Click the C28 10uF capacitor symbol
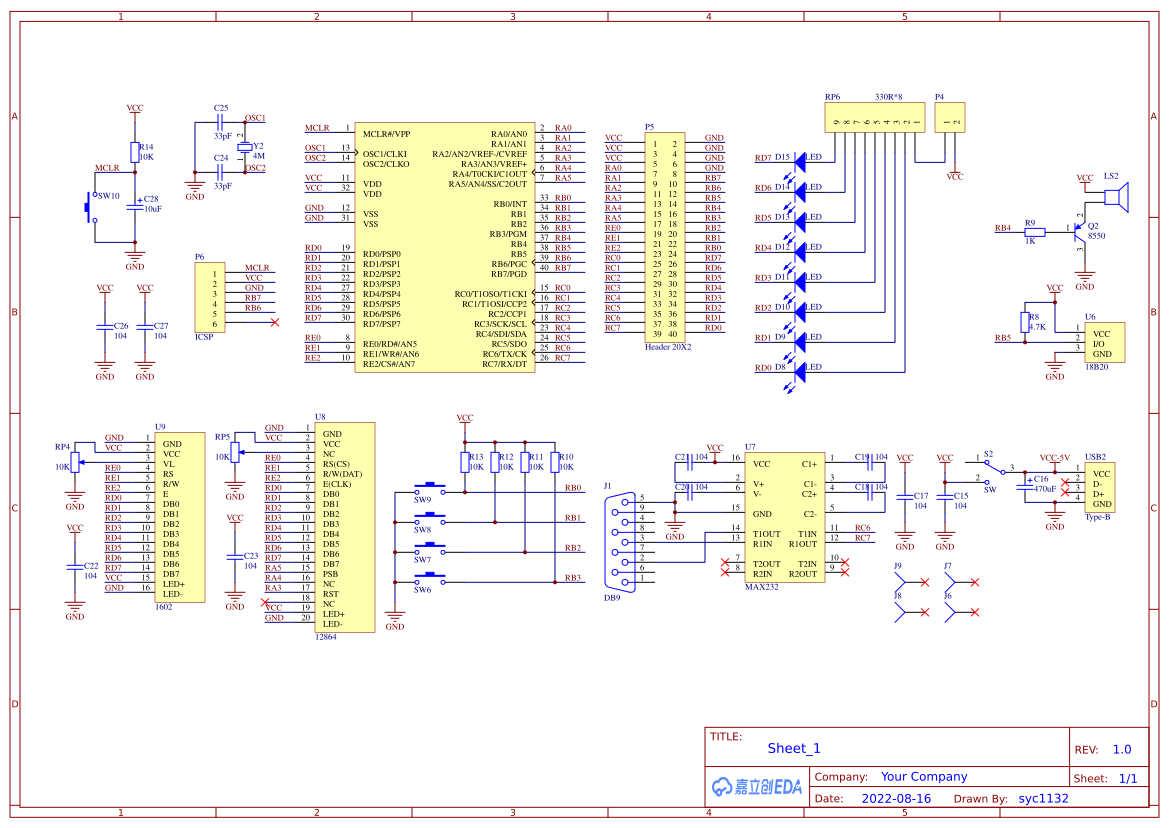 (135, 205)
